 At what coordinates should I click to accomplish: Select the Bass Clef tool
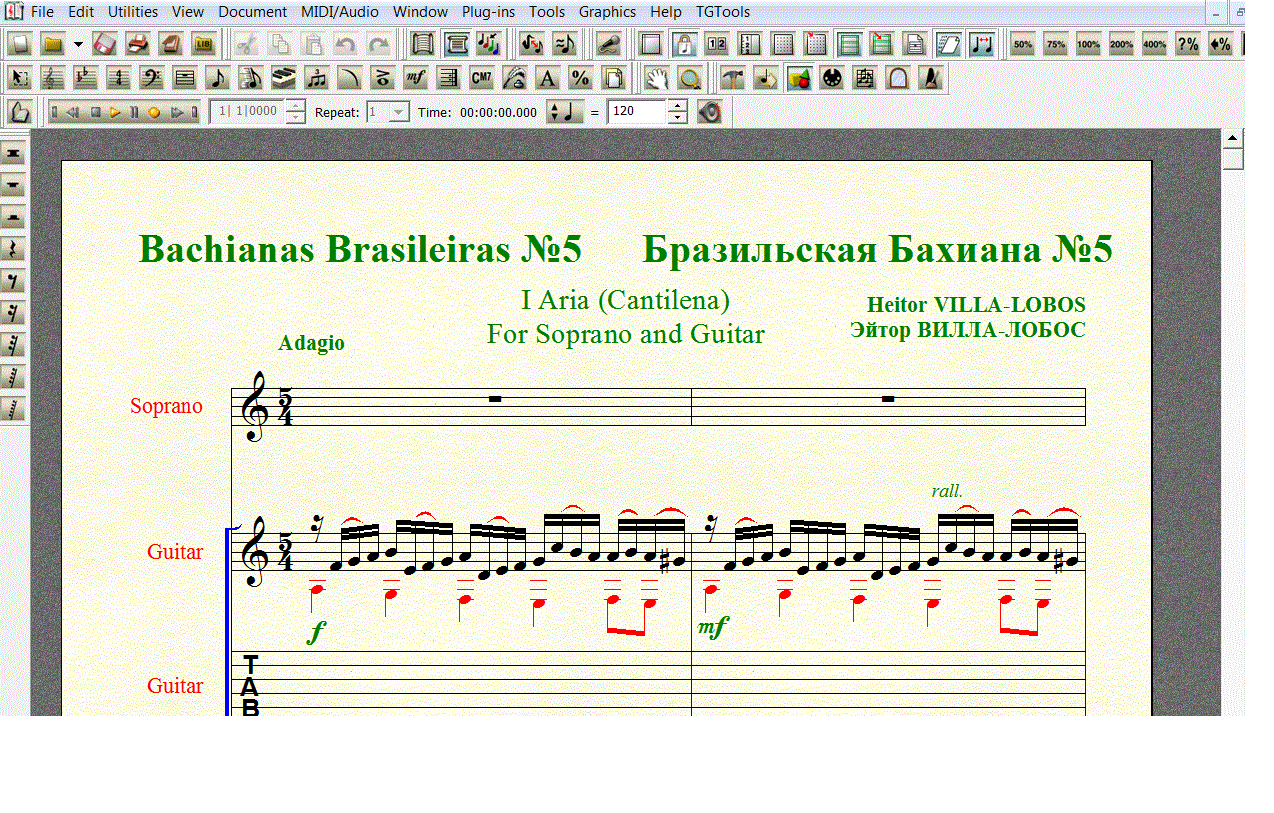coord(151,78)
